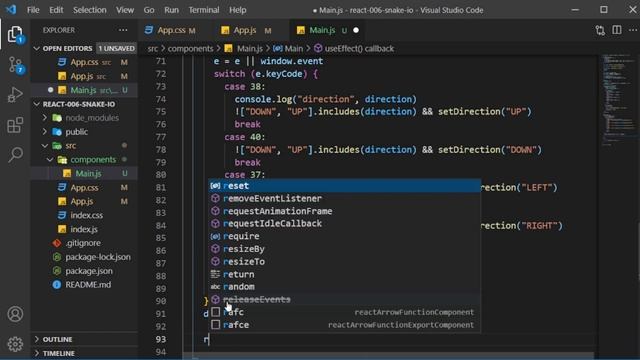Open the Selection menu
The image size is (640, 360).
point(89,10)
